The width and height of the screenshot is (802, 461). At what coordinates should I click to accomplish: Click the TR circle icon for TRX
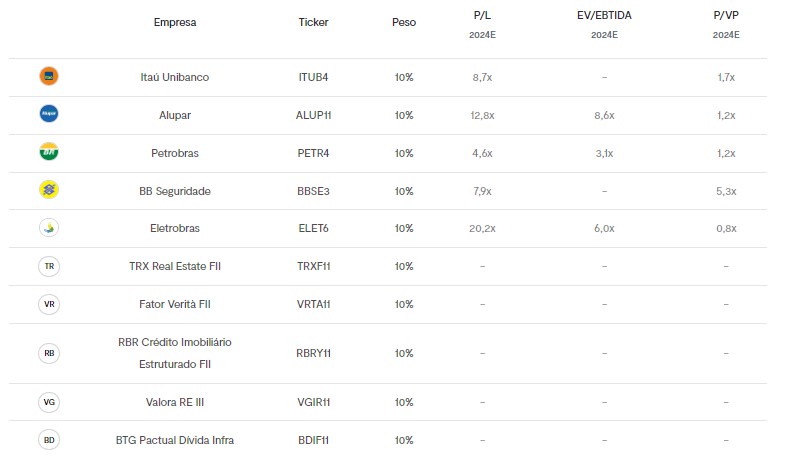49,266
